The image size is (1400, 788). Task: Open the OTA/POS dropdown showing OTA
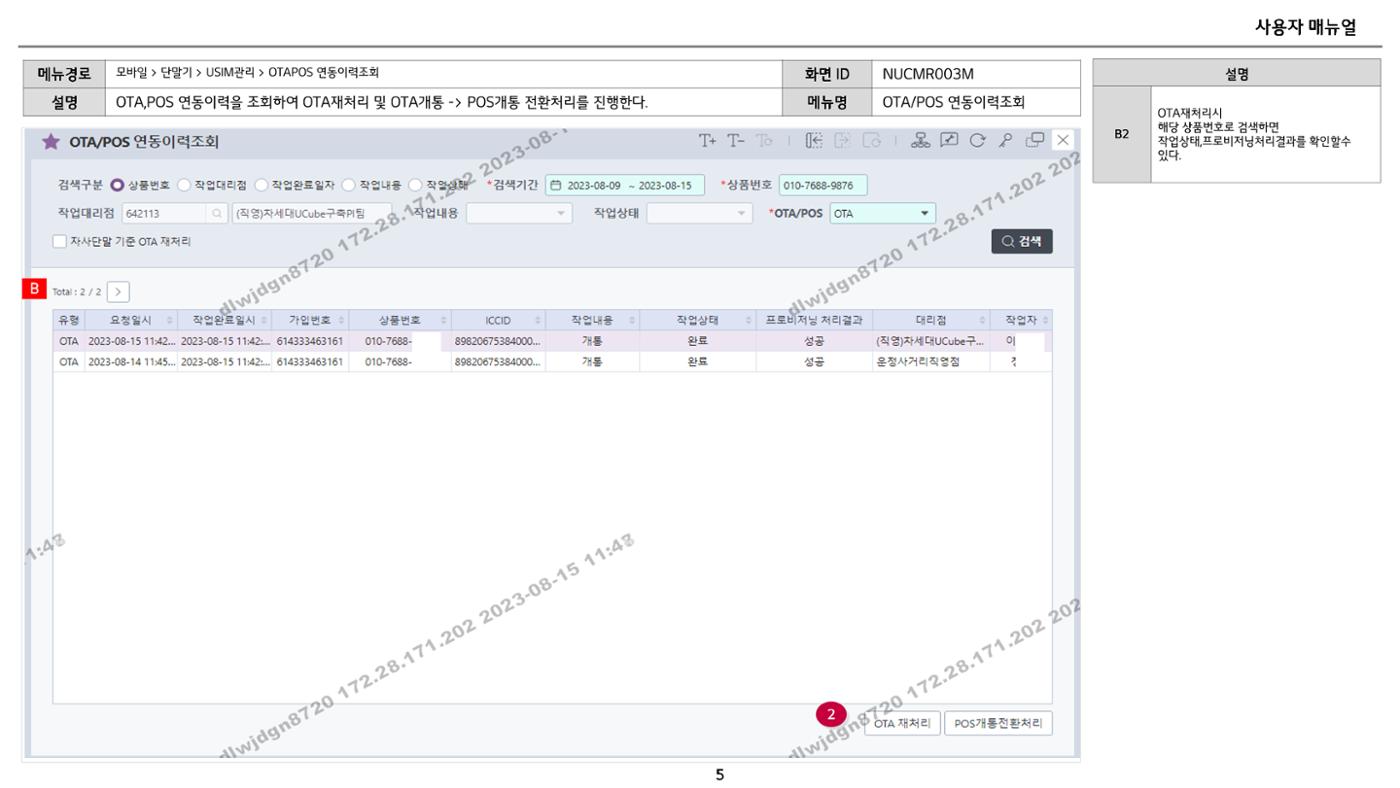click(884, 213)
